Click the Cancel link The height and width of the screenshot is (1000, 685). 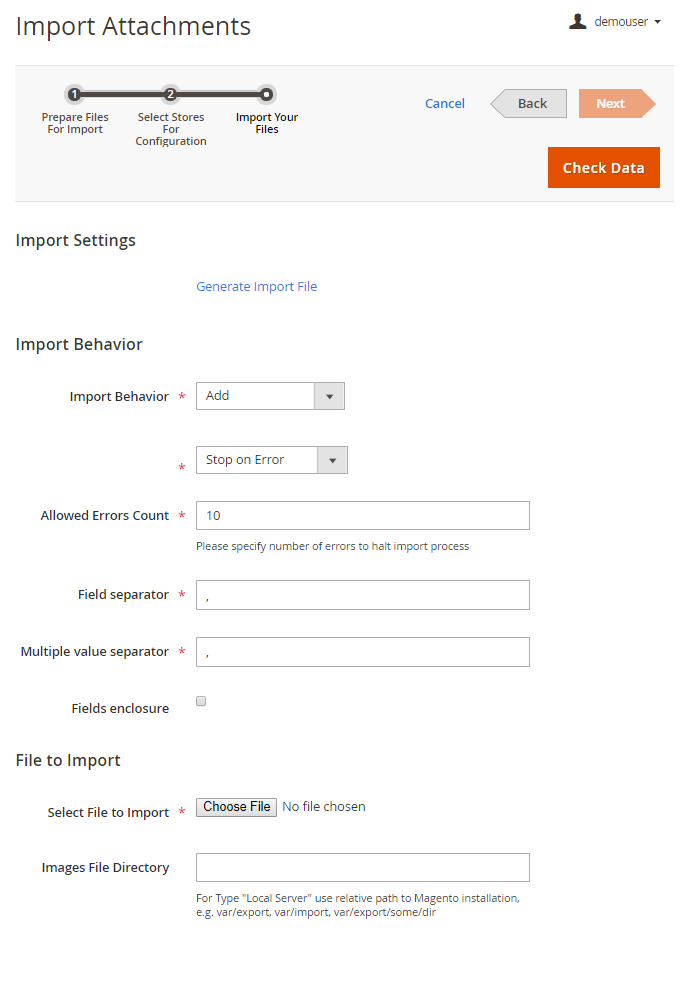(444, 103)
